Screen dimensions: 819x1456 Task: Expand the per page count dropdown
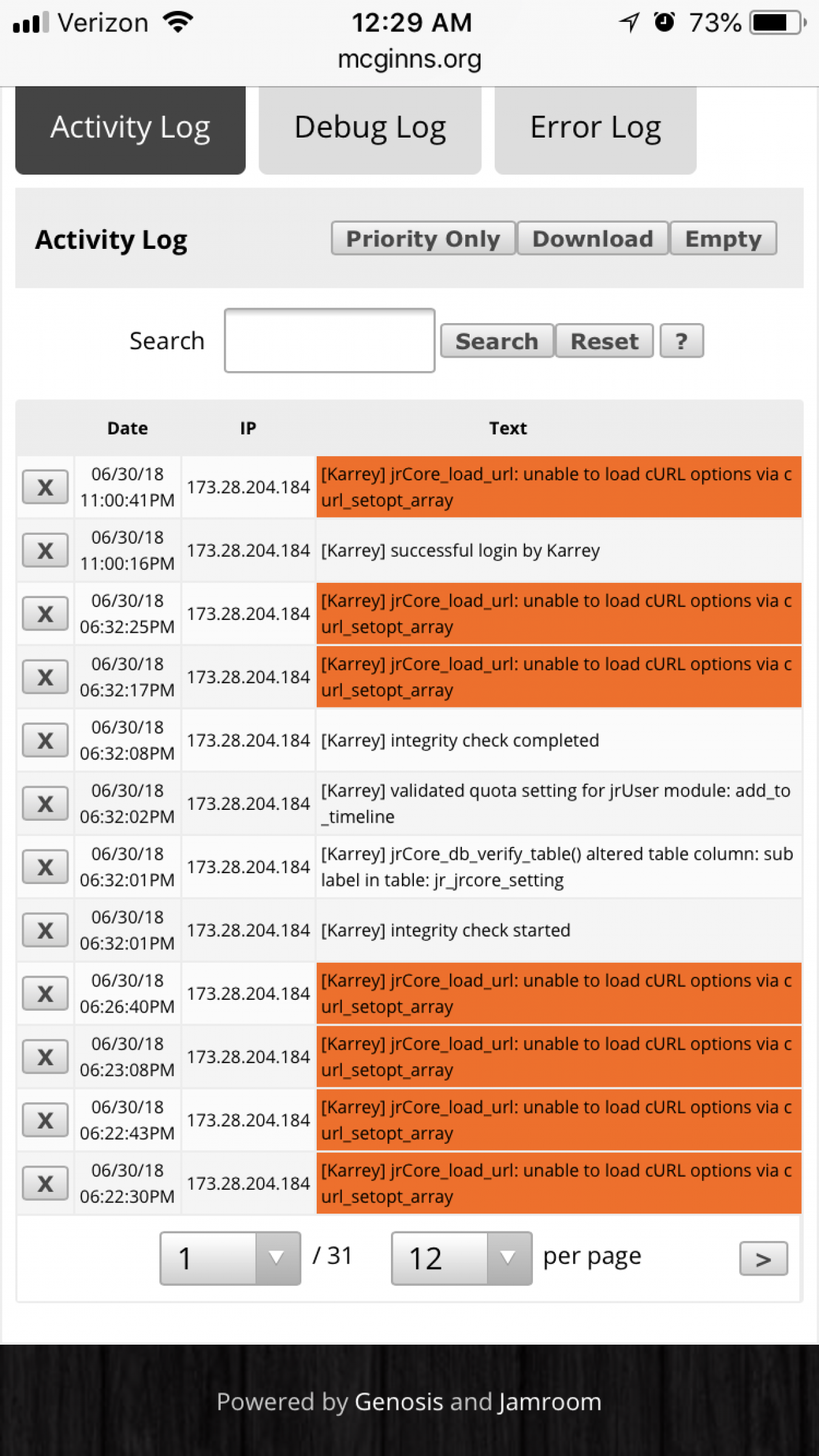coord(461,1258)
